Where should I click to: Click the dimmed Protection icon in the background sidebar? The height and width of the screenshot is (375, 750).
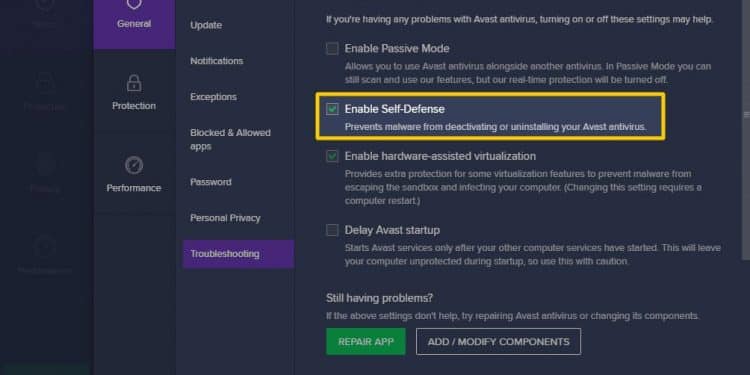[x=44, y=84]
